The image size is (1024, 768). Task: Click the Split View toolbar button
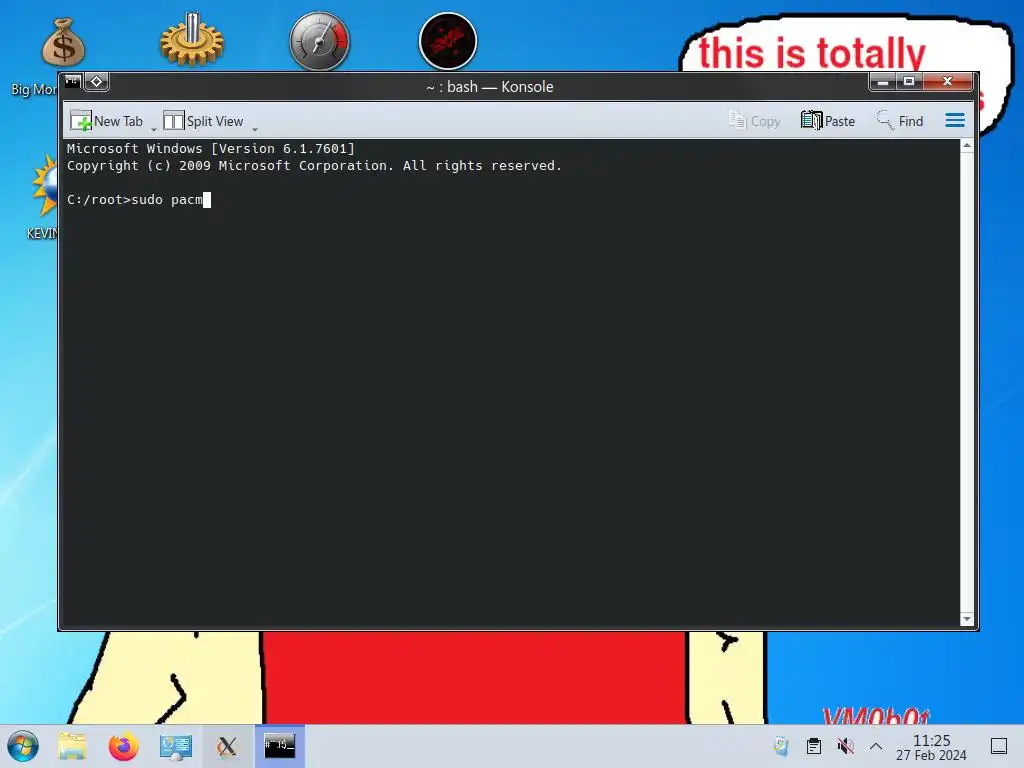click(x=203, y=121)
